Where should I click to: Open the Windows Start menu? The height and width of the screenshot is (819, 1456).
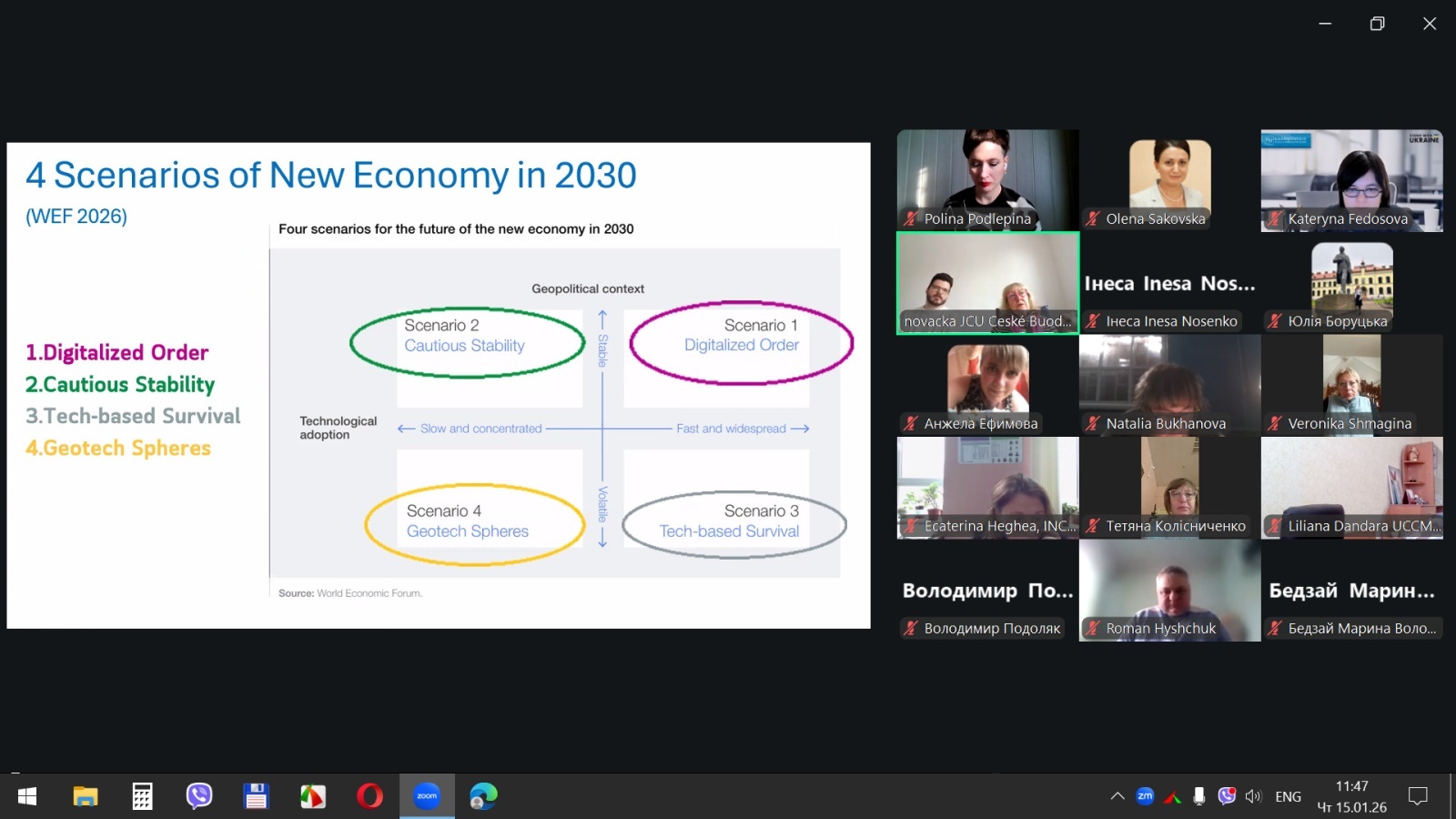pos(27,796)
